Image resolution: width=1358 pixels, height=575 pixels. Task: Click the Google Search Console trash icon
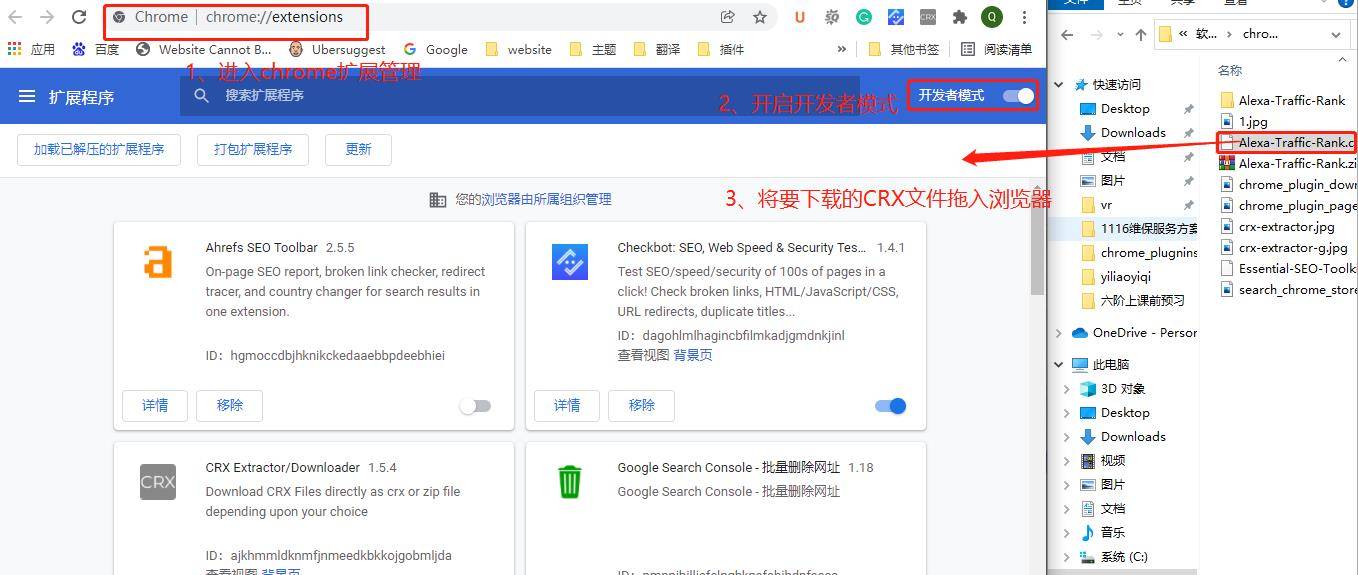(570, 481)
